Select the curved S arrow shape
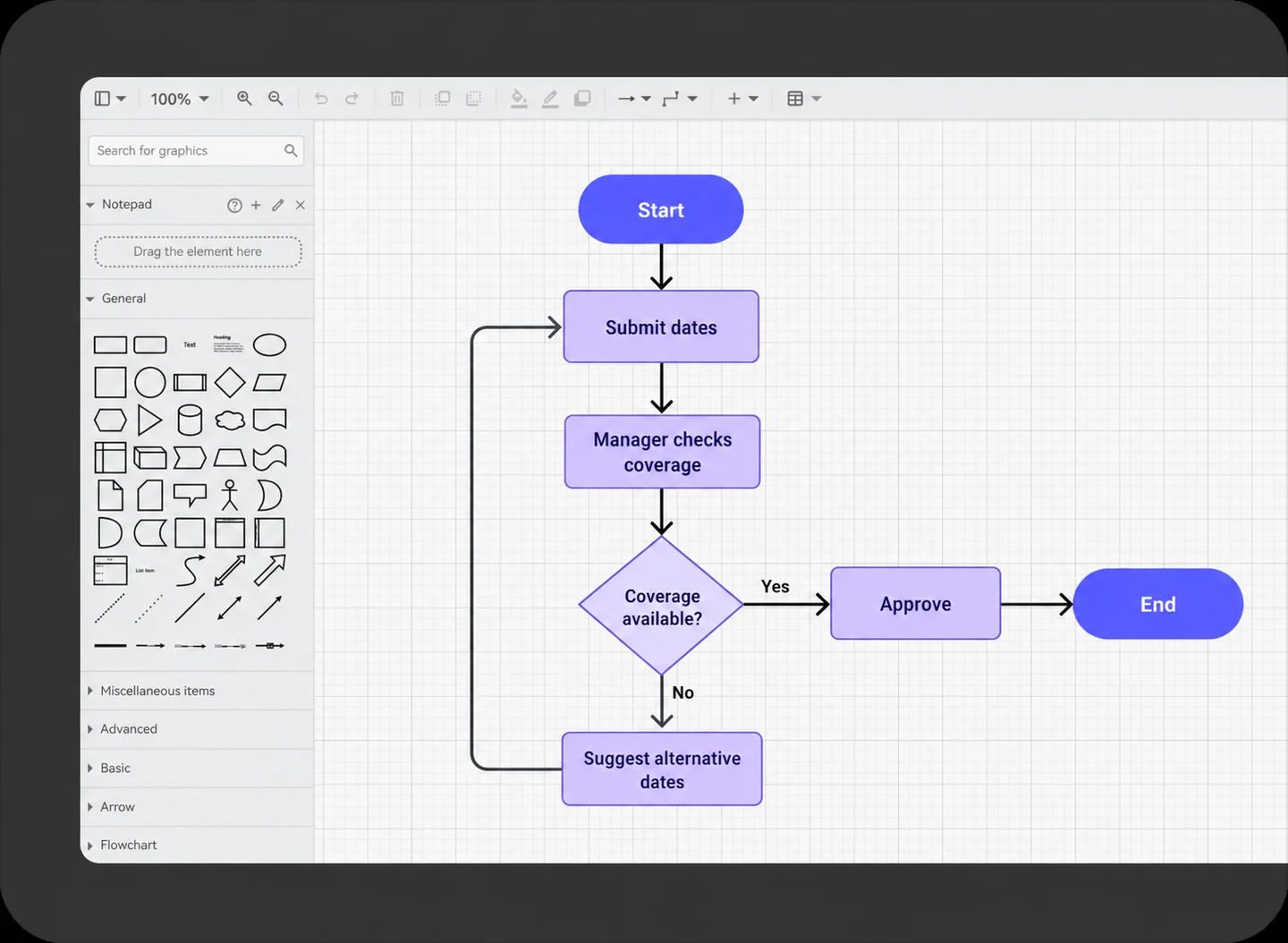1288x943 pixels. tap(190, 570)
